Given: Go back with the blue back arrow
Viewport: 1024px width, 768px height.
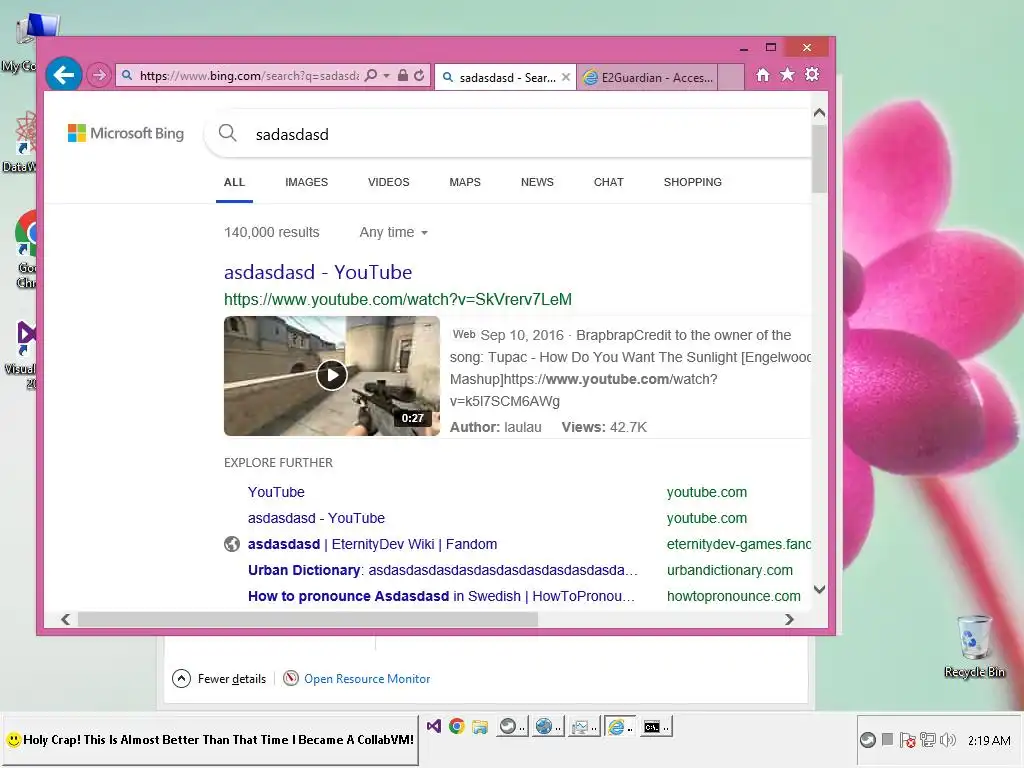Looking at the screenshot, I should point(63,75).
